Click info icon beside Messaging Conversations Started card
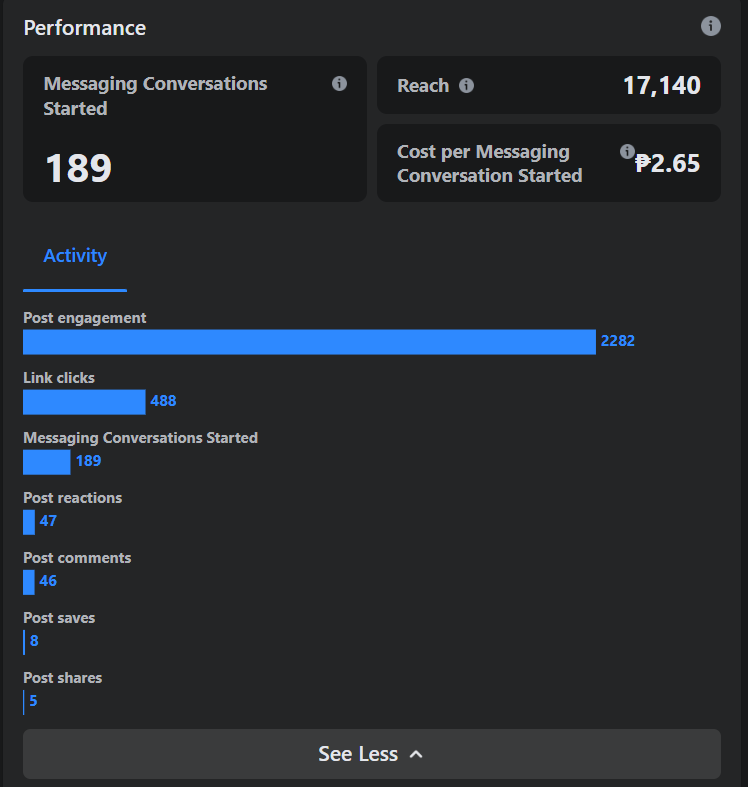The height and width of the screenshot is (787, 748). [339, 84]
